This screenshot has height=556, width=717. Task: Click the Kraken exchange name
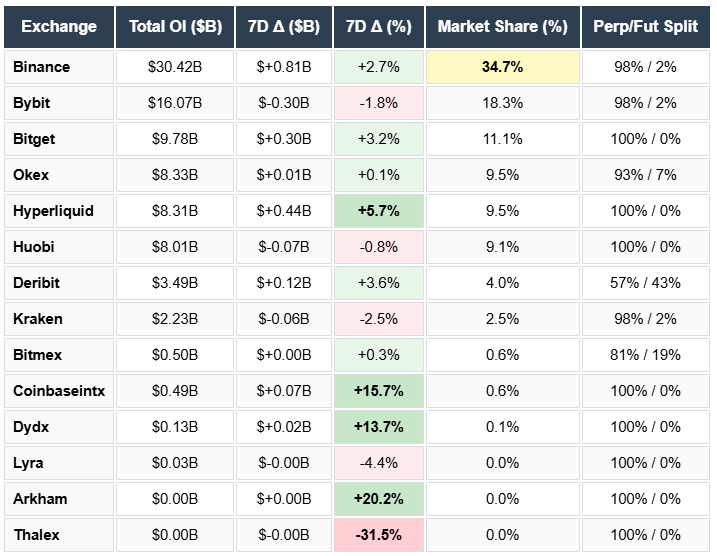pyautogui.click(x=38, y=319)
